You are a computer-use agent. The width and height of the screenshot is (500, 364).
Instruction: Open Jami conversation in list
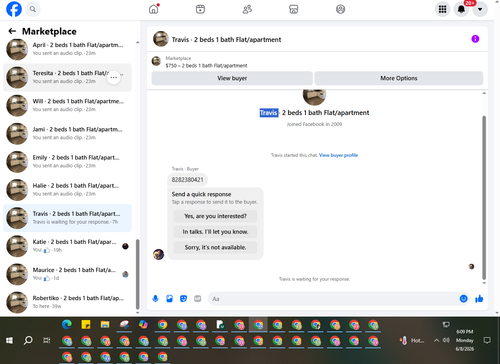click(x=67, y=133)
